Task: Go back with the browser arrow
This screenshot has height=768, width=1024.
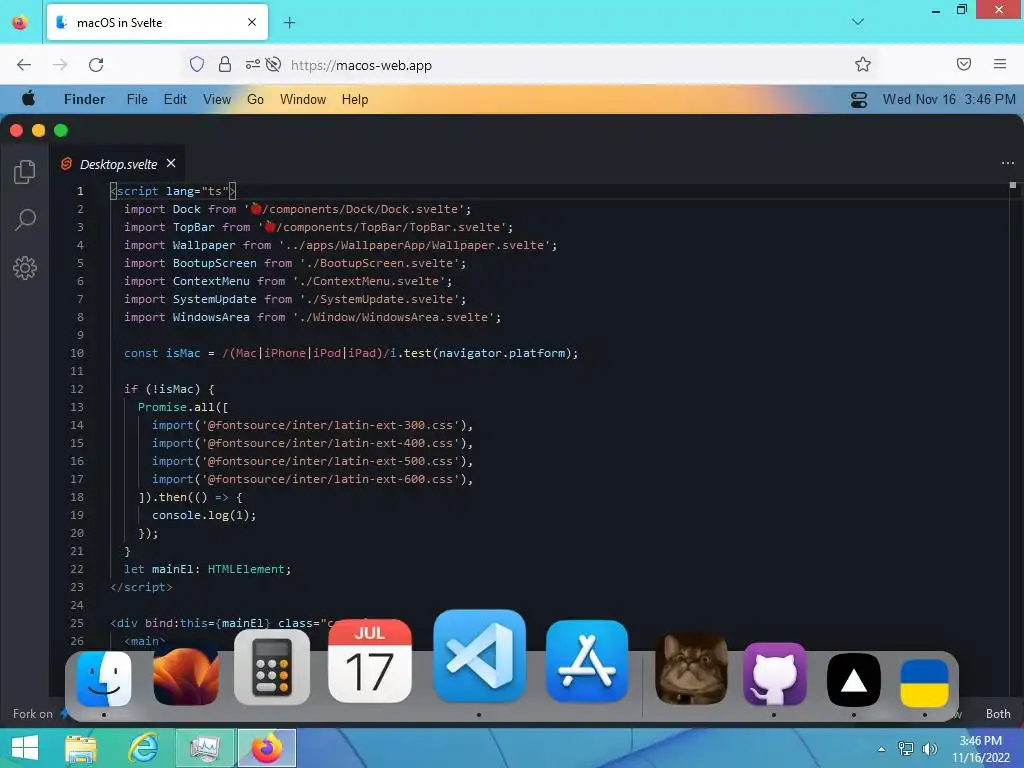Action: pyautogui.click(x=24, y=64)
